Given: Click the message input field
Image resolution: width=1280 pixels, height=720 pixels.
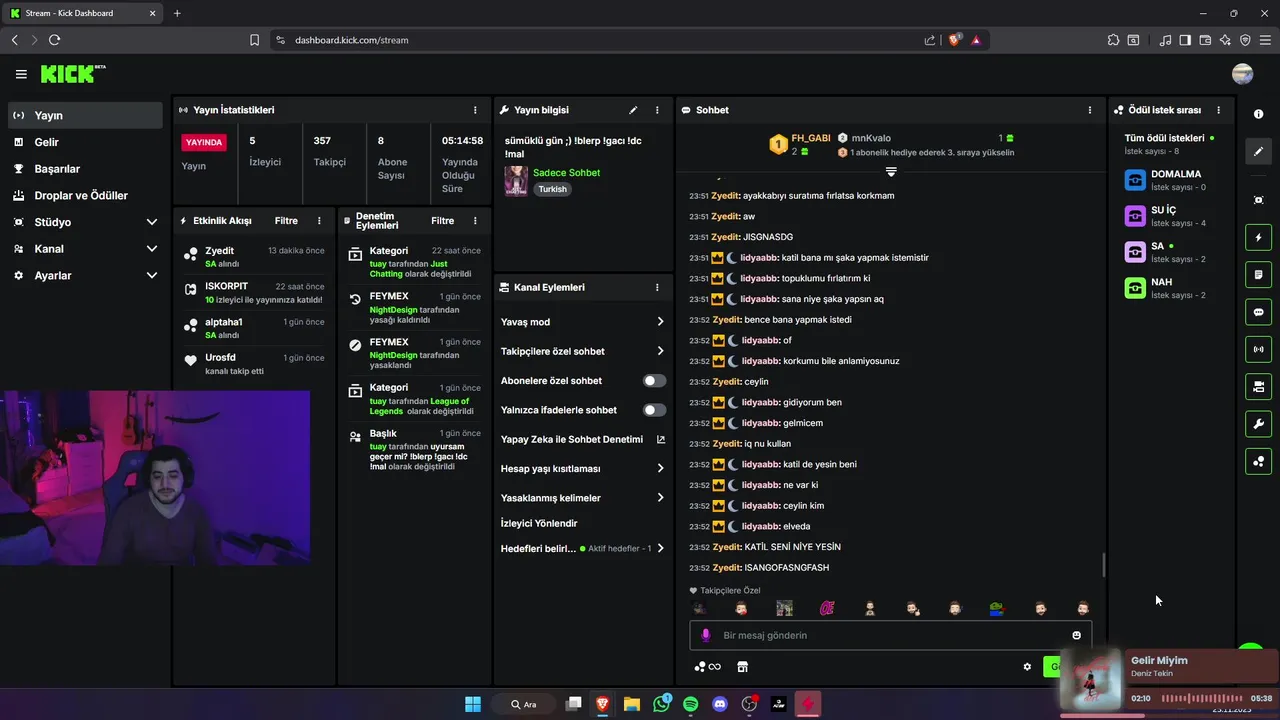Looking at the screenshot, I should click(890, 635).
